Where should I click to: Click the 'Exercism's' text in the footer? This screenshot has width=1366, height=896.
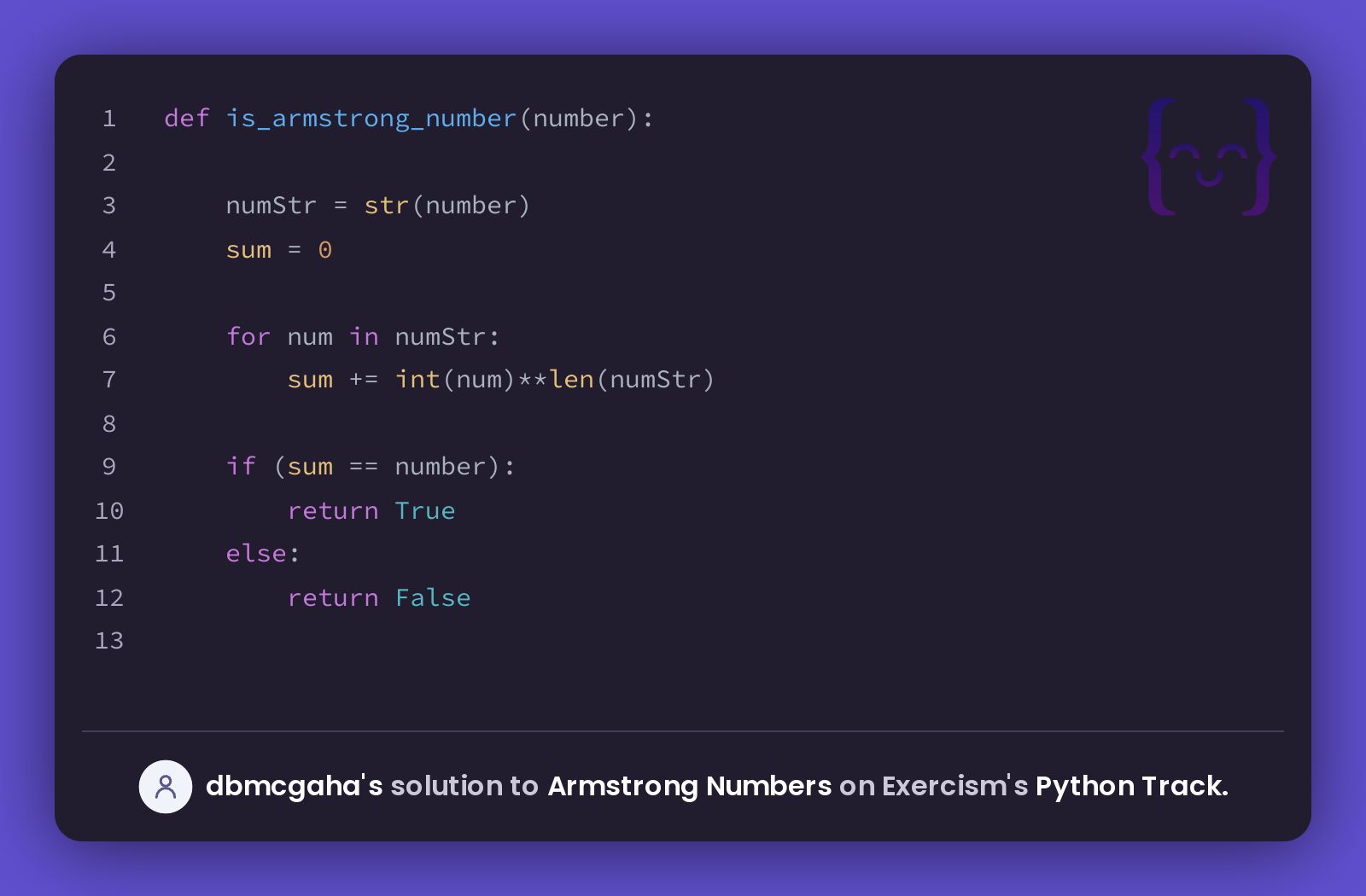click(x=954, y=786)
